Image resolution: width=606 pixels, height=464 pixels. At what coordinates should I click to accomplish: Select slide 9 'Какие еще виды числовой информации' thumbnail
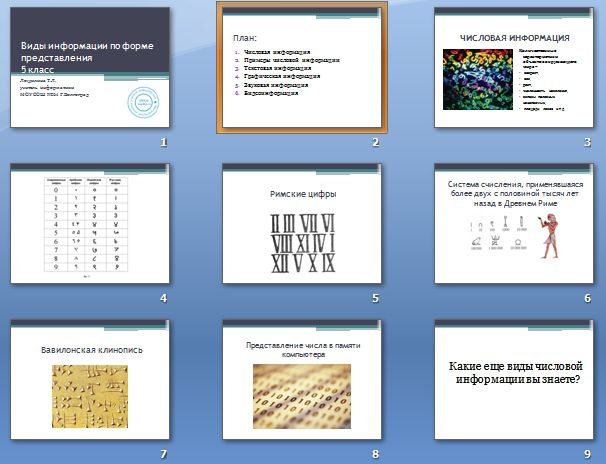coord(514,379)
